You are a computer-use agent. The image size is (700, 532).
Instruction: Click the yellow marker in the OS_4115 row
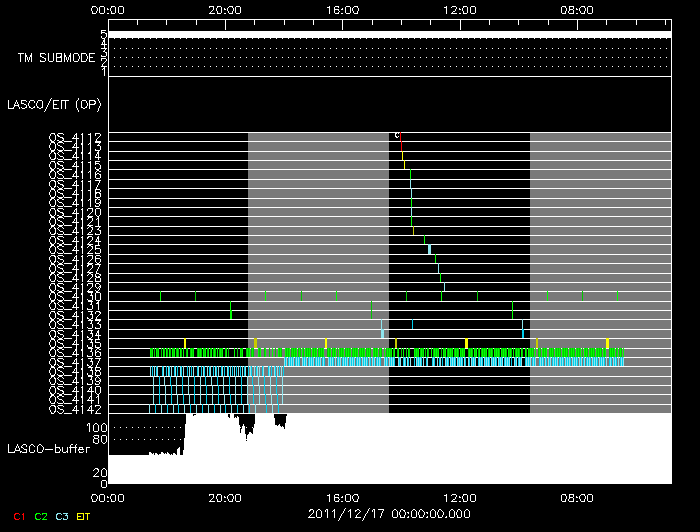click(404, 165)
